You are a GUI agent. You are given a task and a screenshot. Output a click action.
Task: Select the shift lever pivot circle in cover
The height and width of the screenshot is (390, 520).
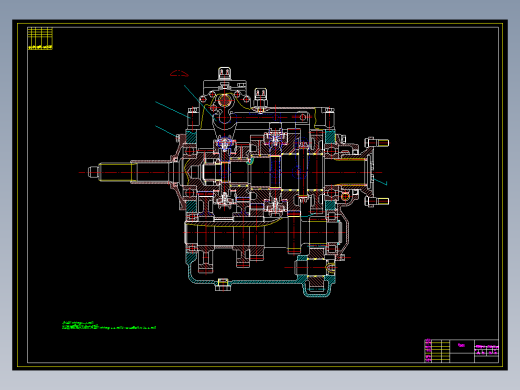click(x=224, y=100)
